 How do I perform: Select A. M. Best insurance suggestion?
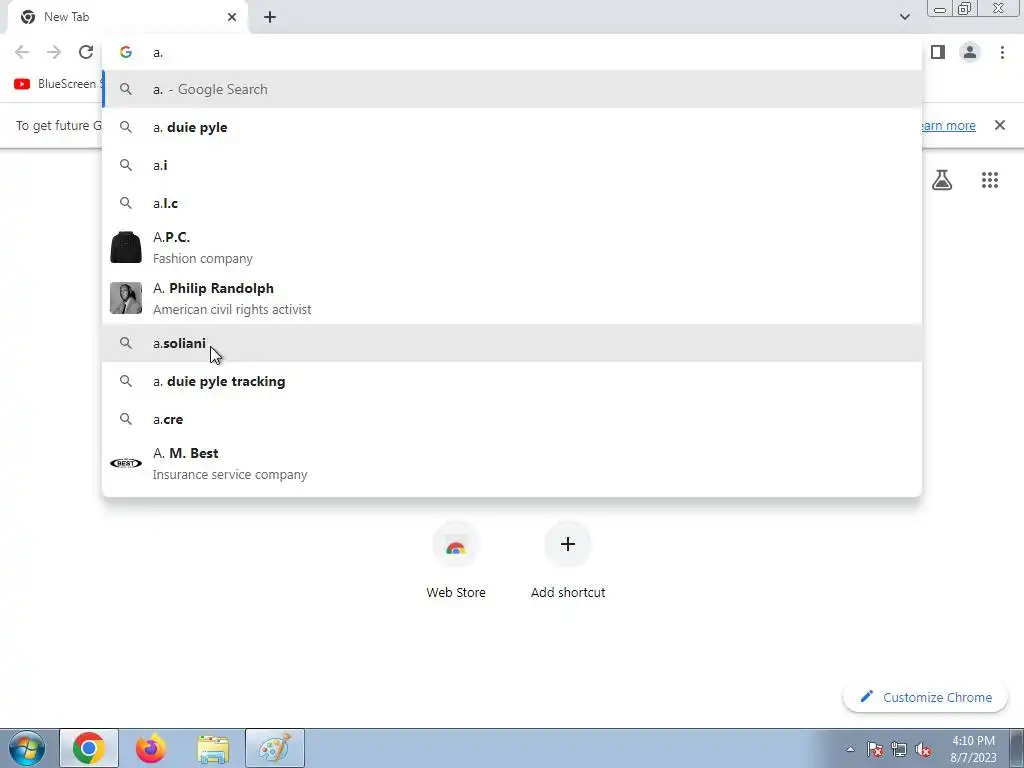[512, 464]
